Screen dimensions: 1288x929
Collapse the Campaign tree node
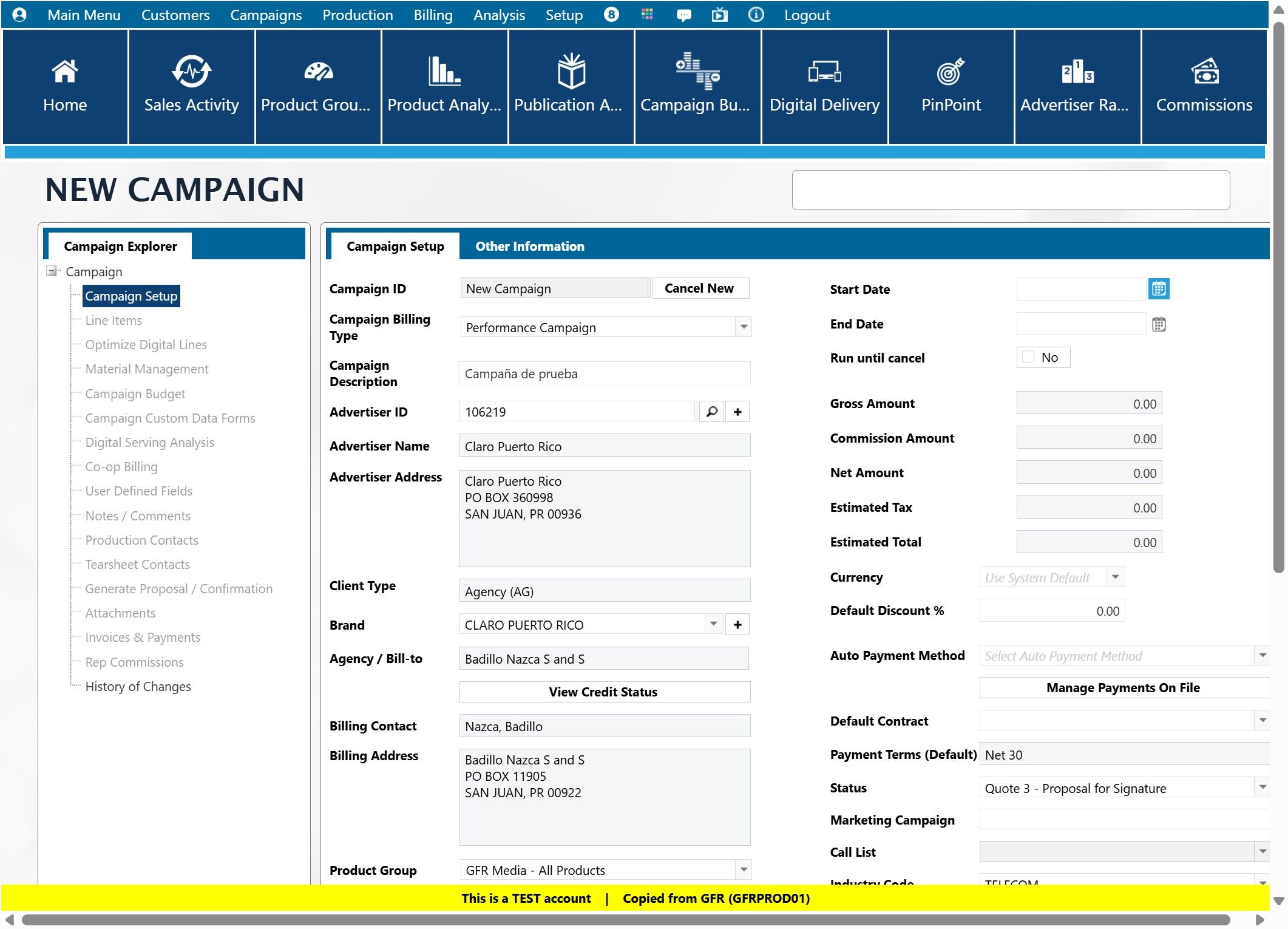pyautogui.click(x=52, y=271)
